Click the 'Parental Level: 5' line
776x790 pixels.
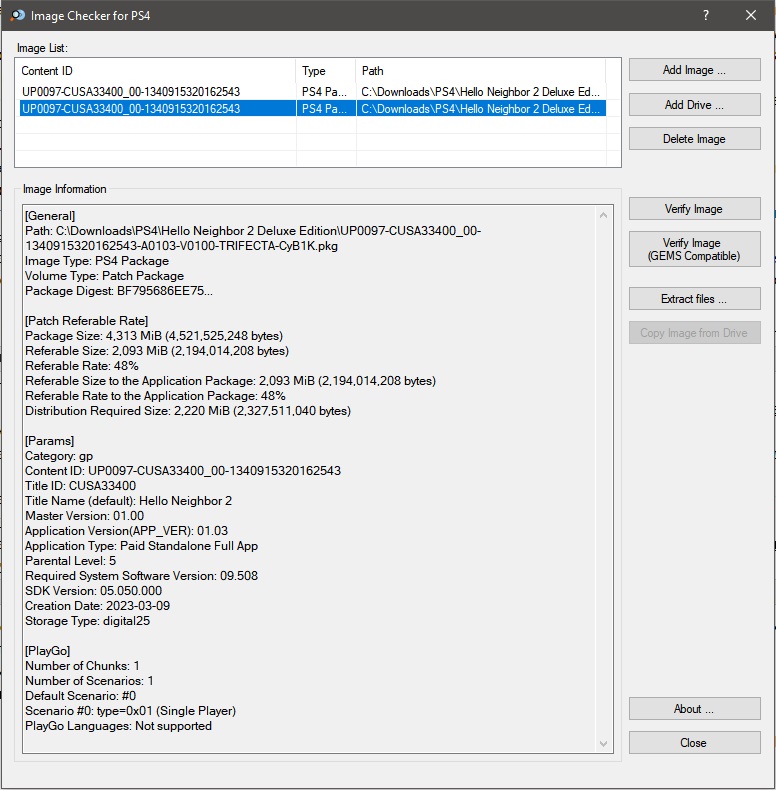tap(71, 561)
